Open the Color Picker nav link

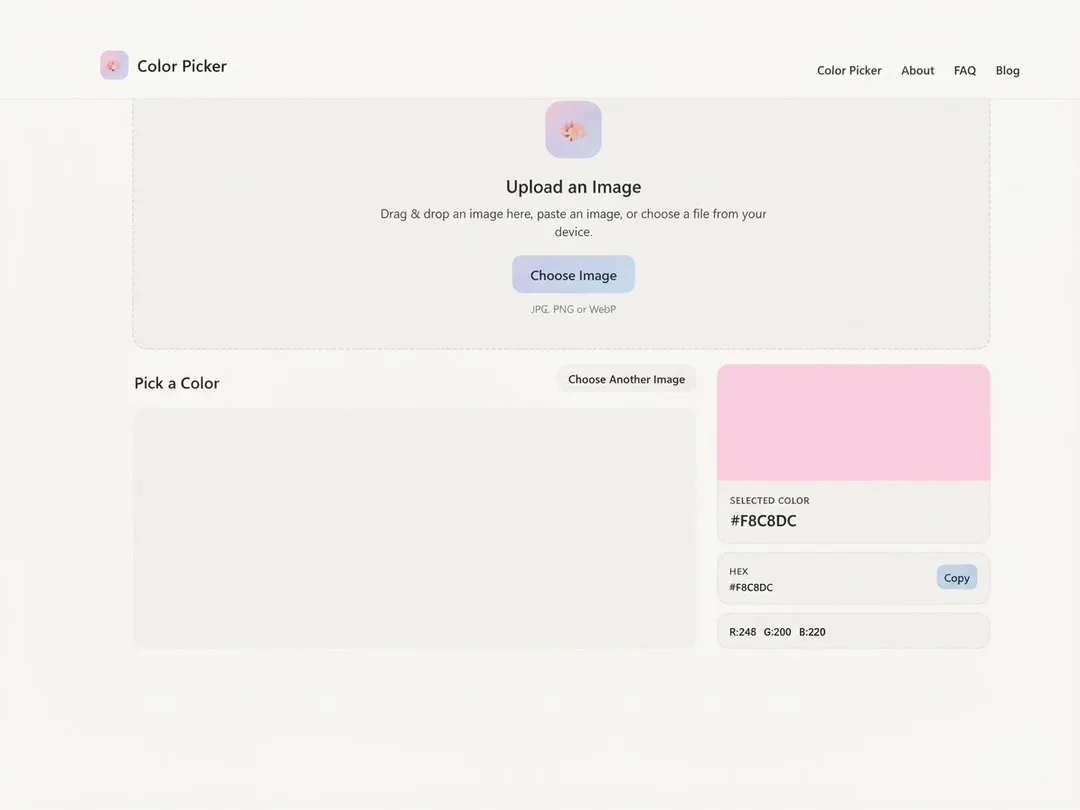[849, 70]
